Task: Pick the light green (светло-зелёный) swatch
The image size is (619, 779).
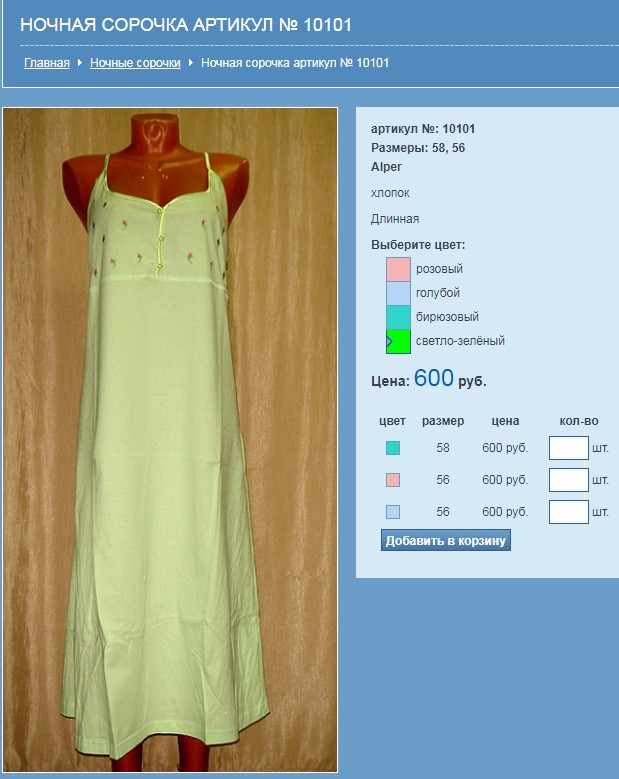Action: 398,341
